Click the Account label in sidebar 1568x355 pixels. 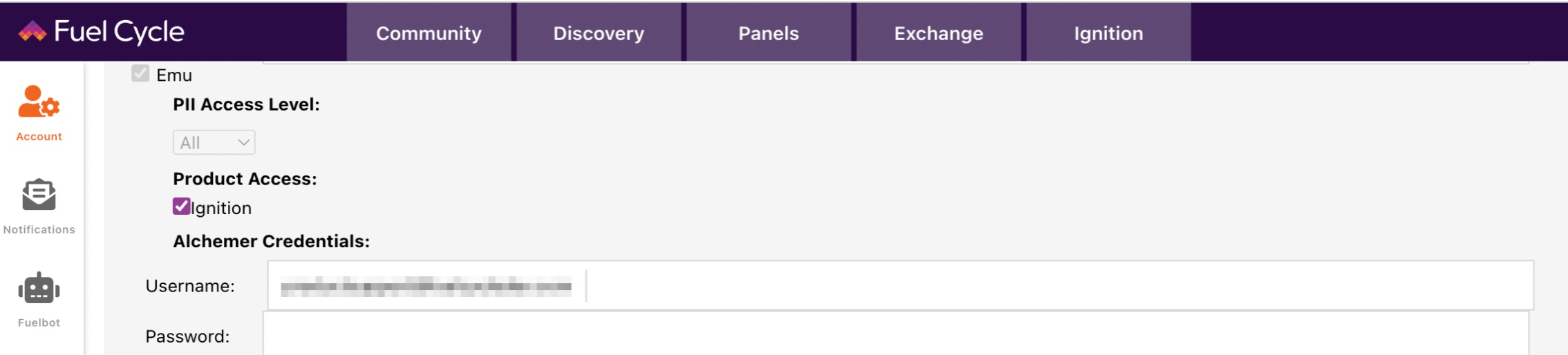pos(39,137)
